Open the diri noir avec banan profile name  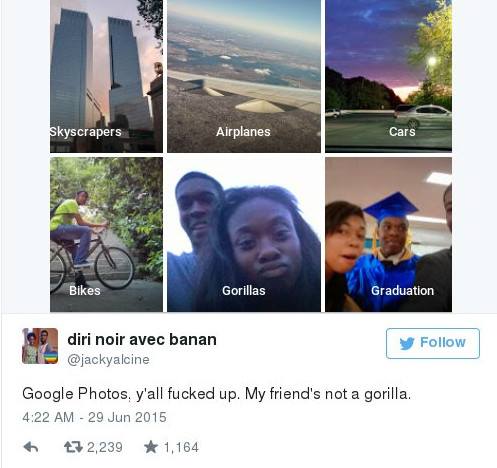click(142, 340)
